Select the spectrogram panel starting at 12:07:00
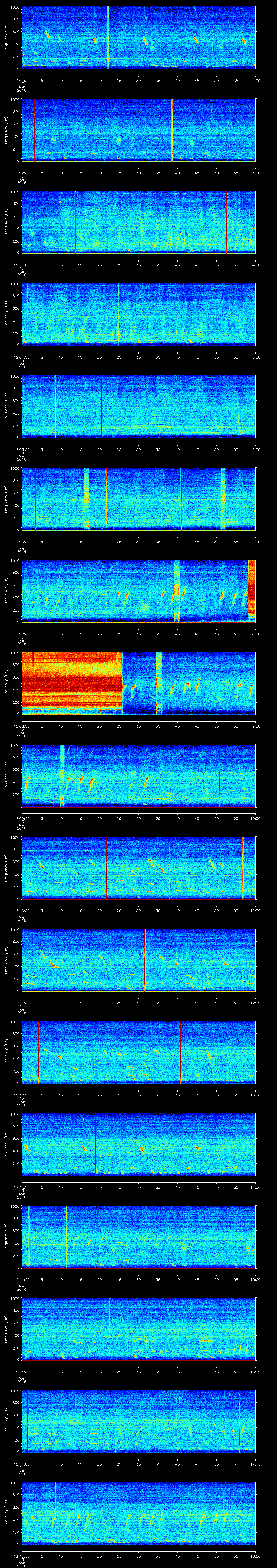The image size is (277, 1568). point(138,590)
